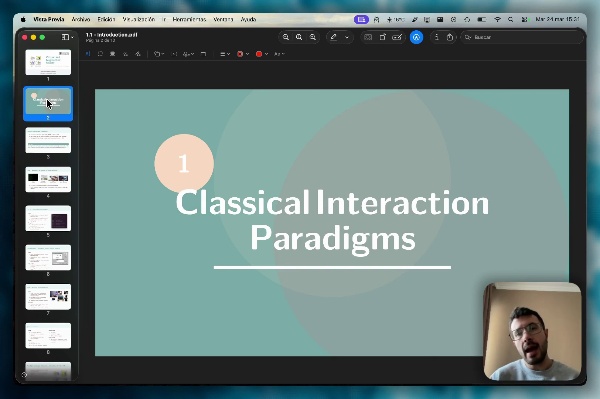Image resolution: width=600 pixels, height=399 pixels.
Task: Select the sketch drawing tool
Action: click(x=126, y=54)
